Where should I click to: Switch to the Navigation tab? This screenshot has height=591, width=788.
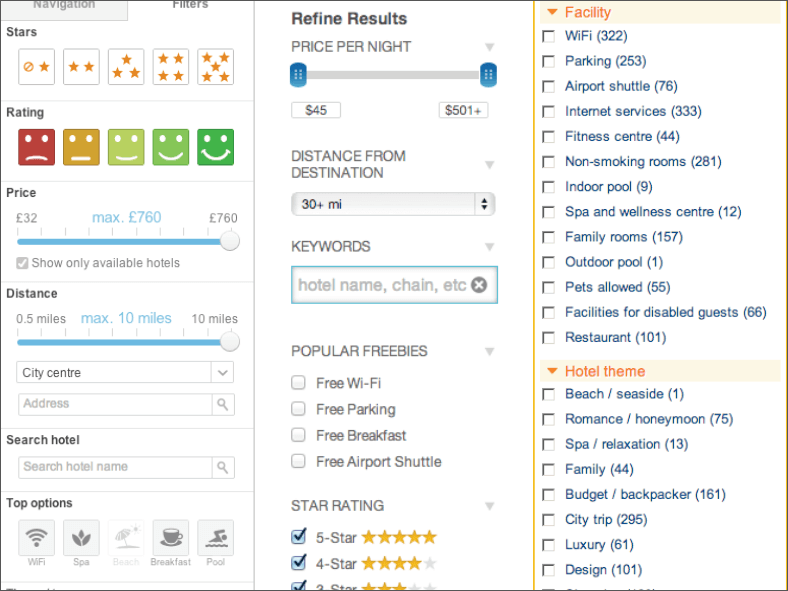[x=64, y=6]
